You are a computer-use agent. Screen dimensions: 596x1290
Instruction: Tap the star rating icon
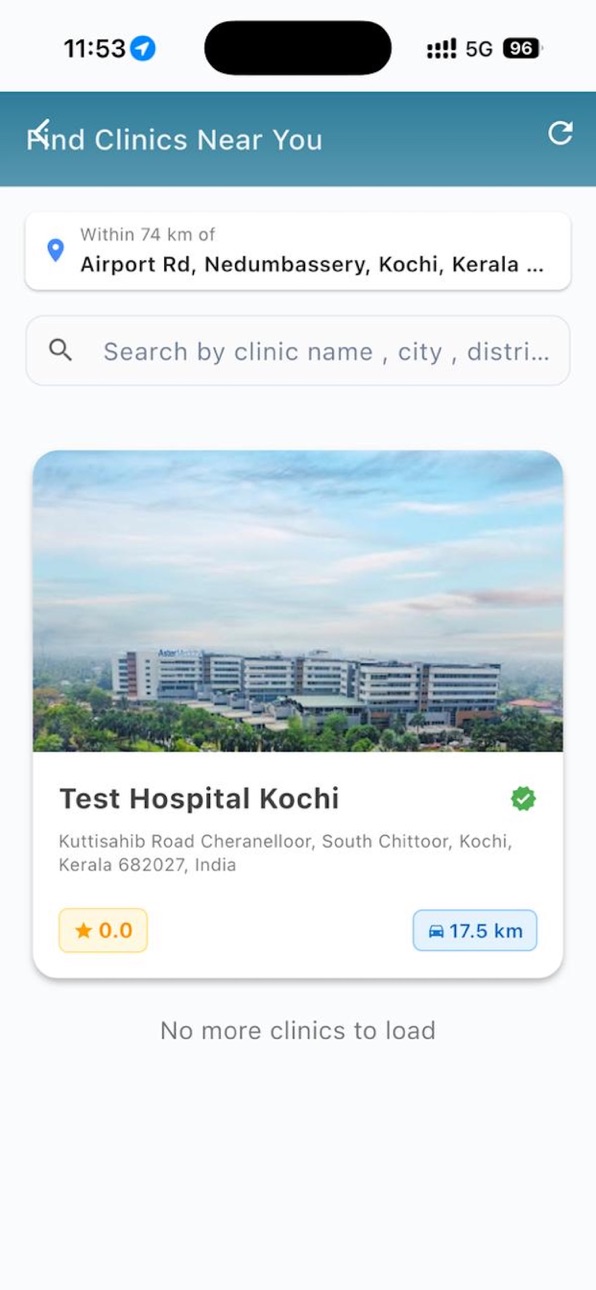[x=83, y=931]
